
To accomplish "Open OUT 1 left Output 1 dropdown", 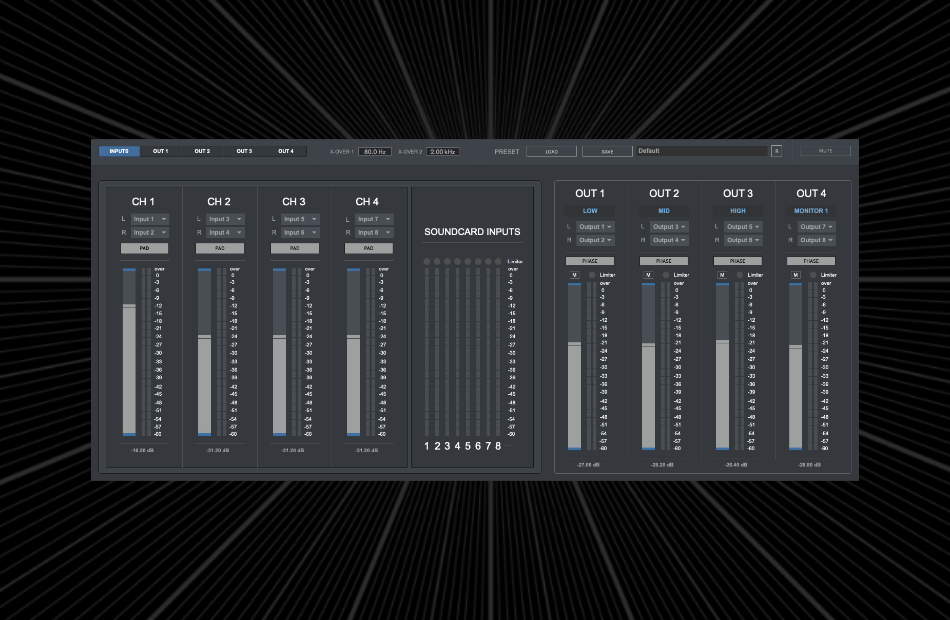I will point(596,227).
